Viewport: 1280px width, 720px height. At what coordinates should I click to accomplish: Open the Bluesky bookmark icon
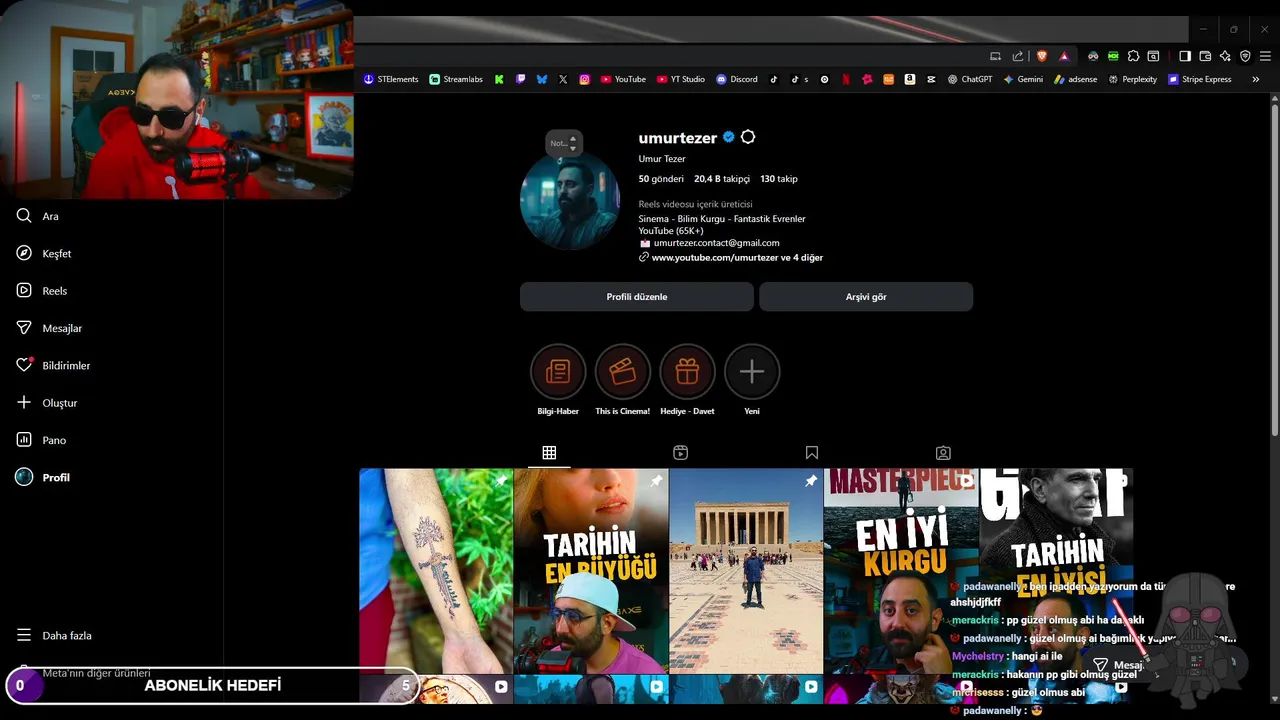pos(542,79)
